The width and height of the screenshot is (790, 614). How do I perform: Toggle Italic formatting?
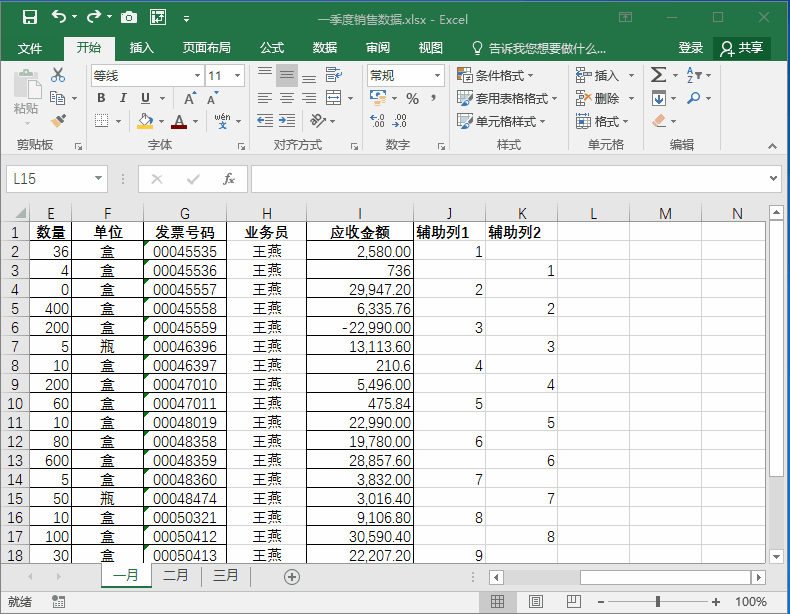click(123, 98)
